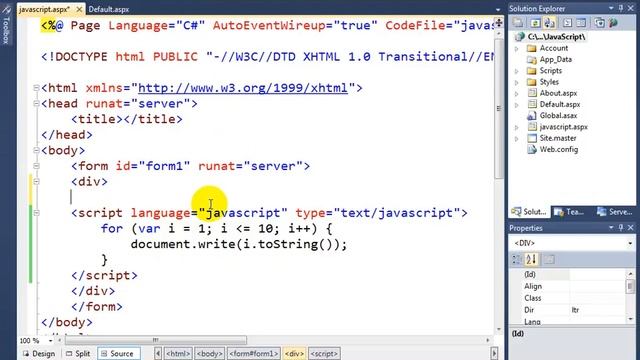Click the View Designer icon in Solution Explorer

[581, 23]
